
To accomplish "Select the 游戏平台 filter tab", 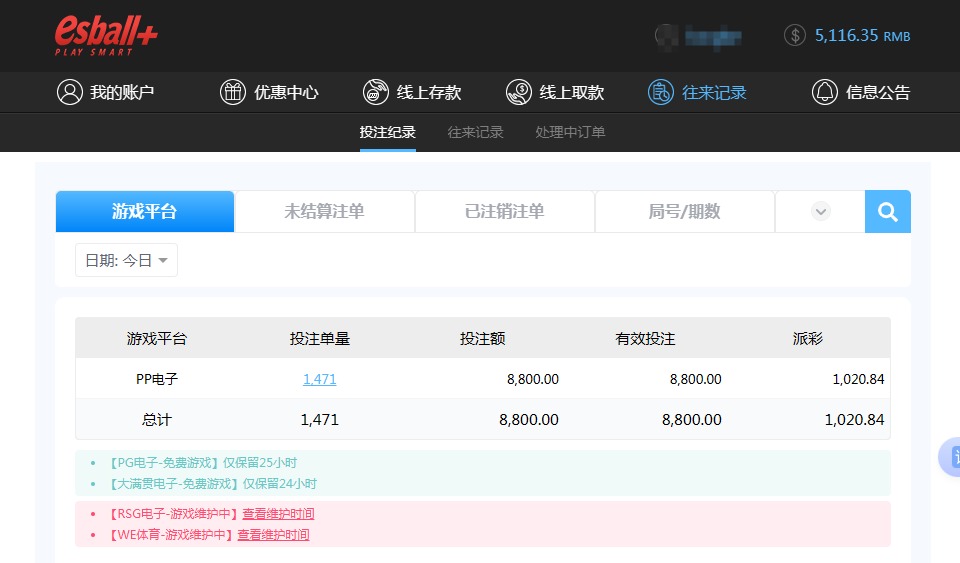I will (x=144, y=212).
